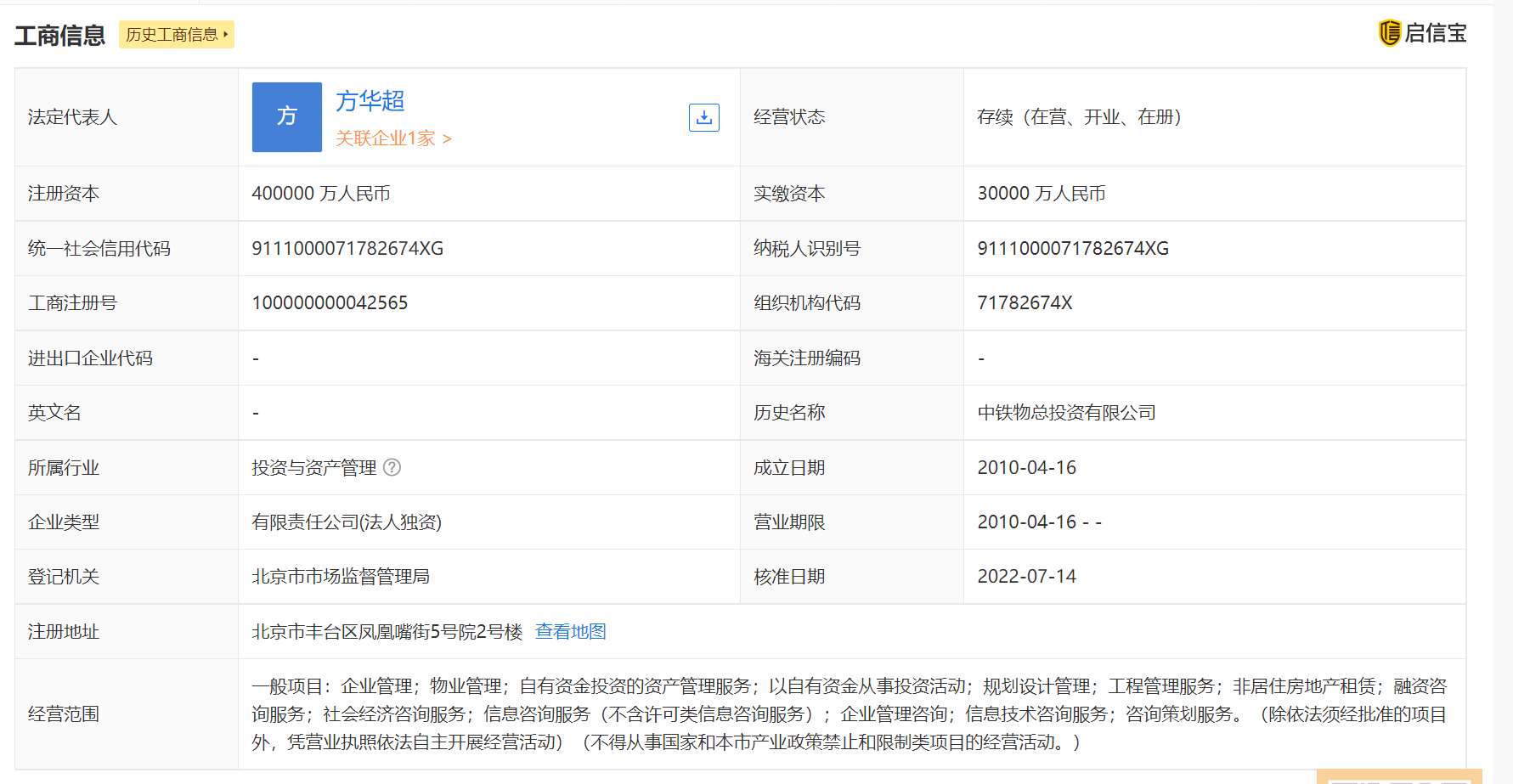Click the 工商信息 section heading

59,36
